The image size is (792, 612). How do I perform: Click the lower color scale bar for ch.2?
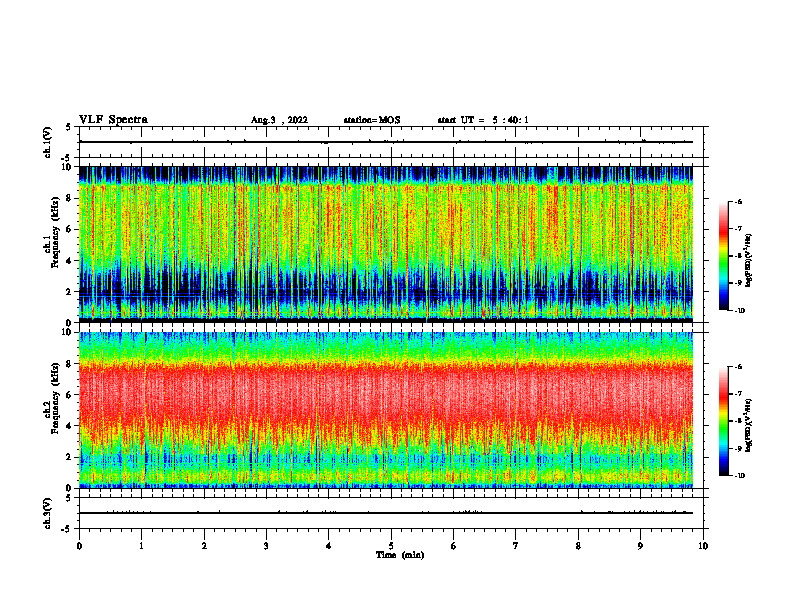(723, 421)
